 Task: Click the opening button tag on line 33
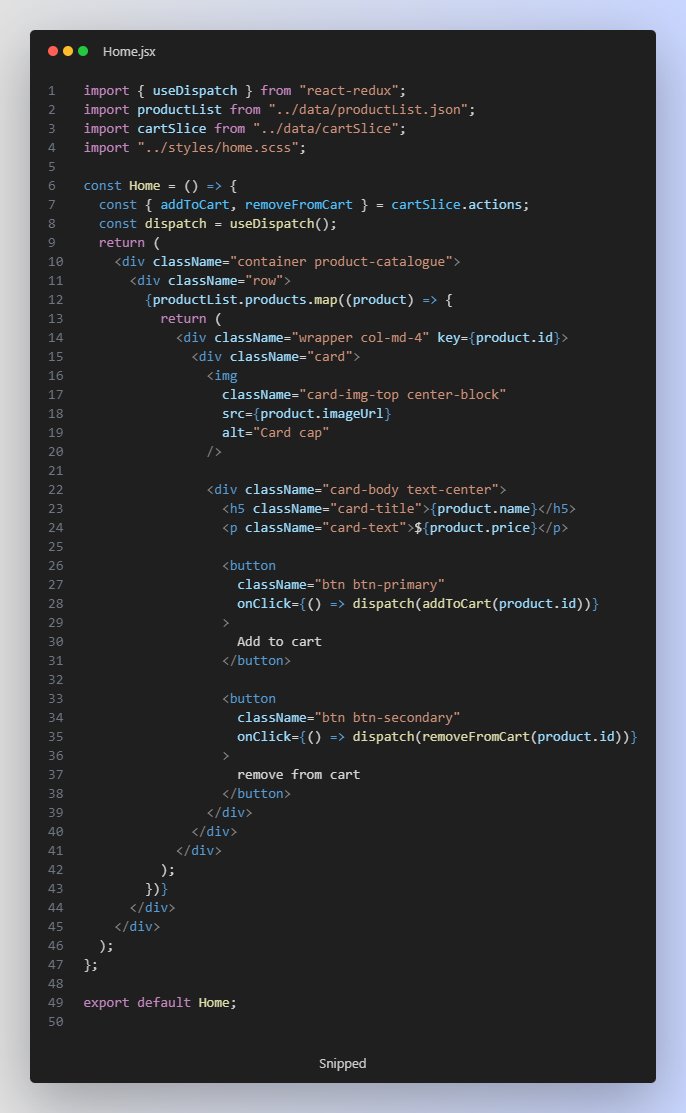click(x=249, y=698)
